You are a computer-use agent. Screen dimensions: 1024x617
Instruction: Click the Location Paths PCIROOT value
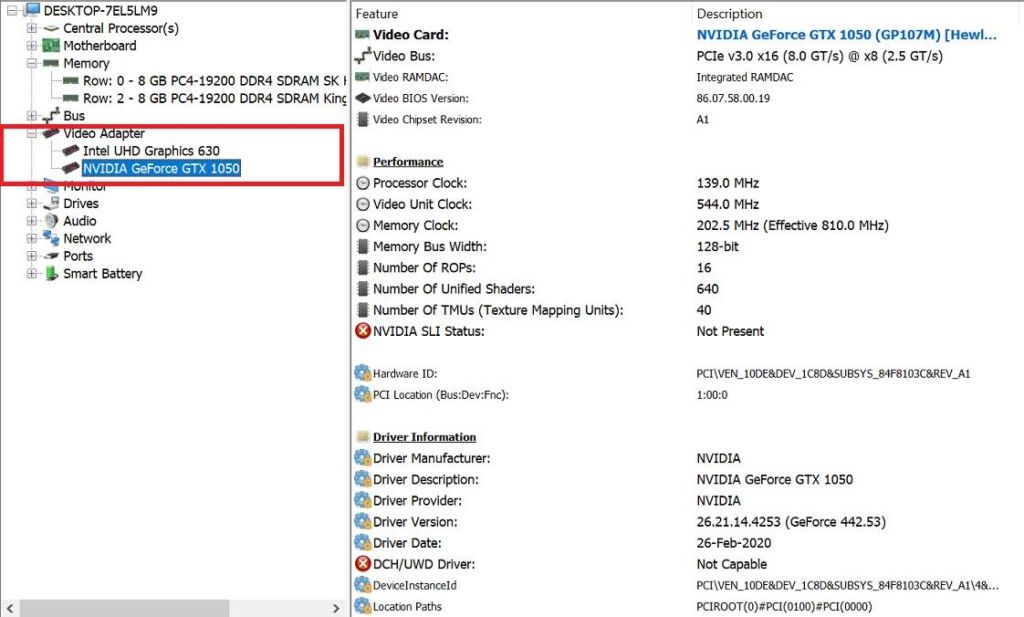[x=784, y=607]
